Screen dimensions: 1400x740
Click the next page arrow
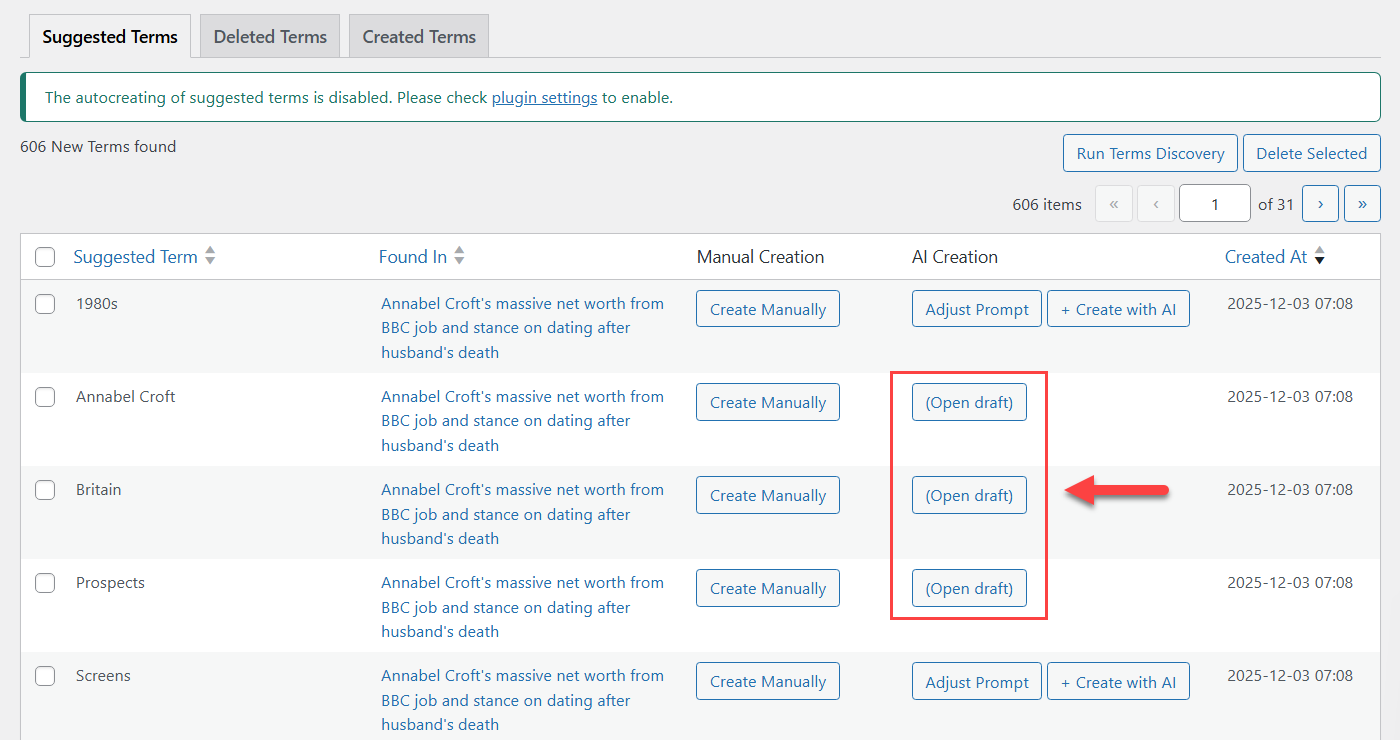point(1320,203)
